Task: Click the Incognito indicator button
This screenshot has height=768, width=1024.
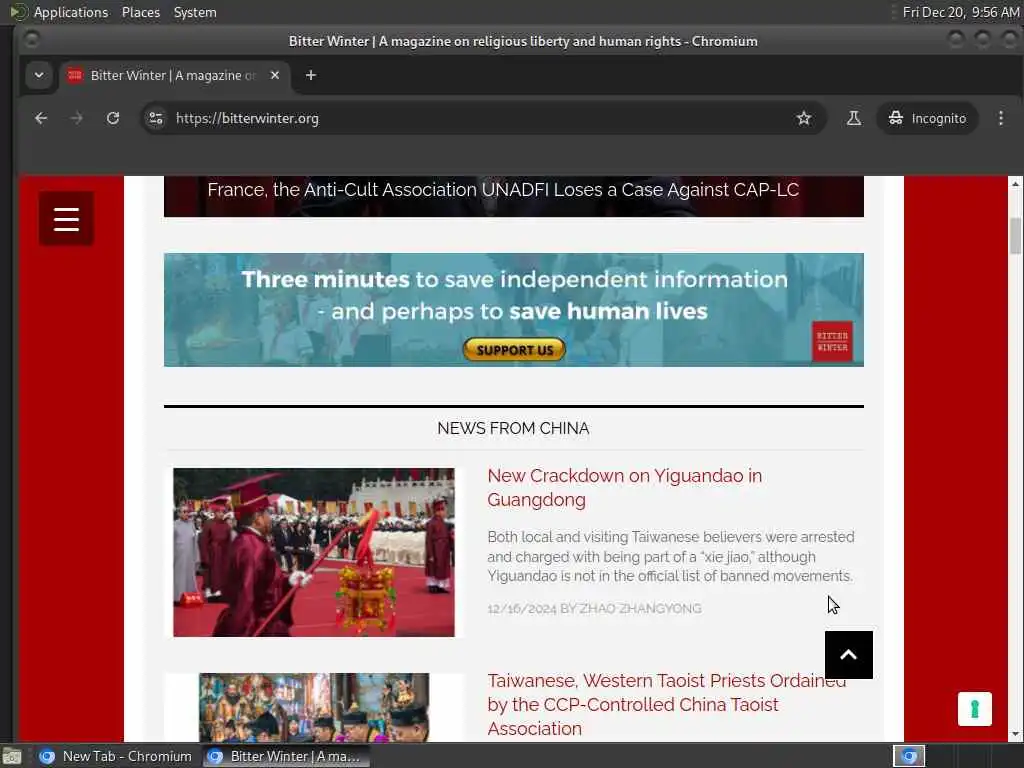Action: pos(927,118)
